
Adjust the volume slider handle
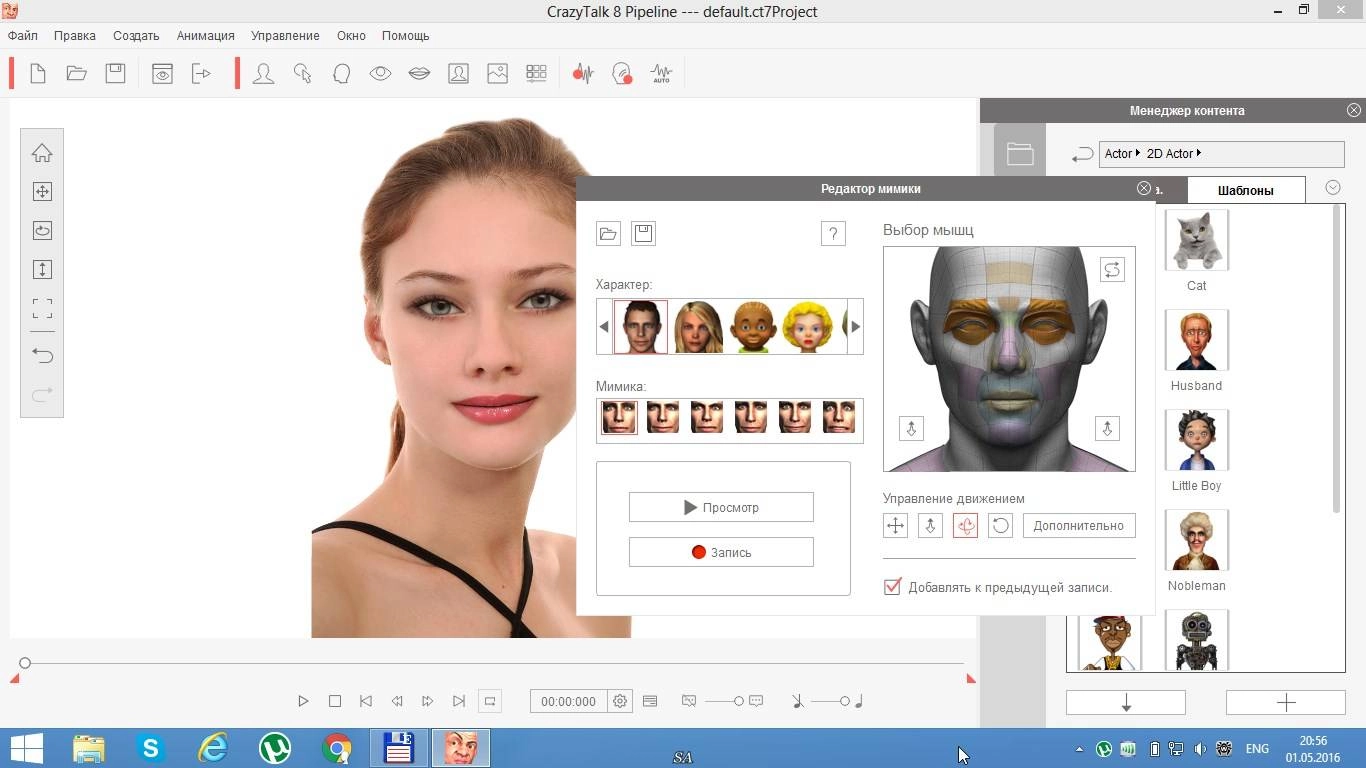tap(845, 701)
